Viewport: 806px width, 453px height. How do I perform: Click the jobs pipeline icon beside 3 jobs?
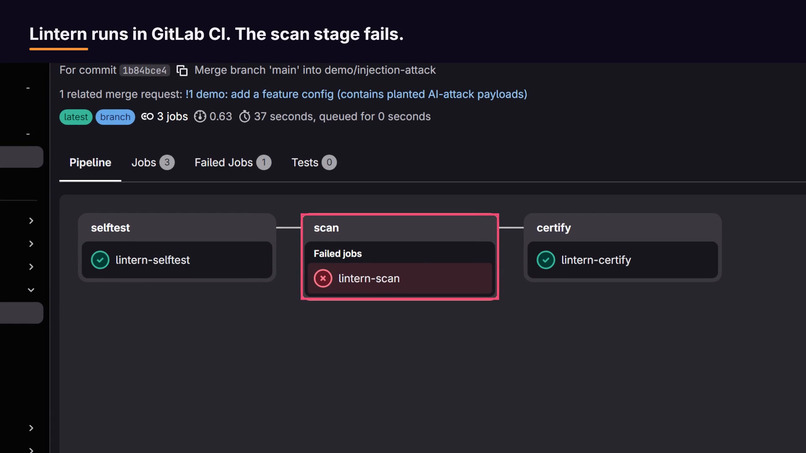(147, 117)
